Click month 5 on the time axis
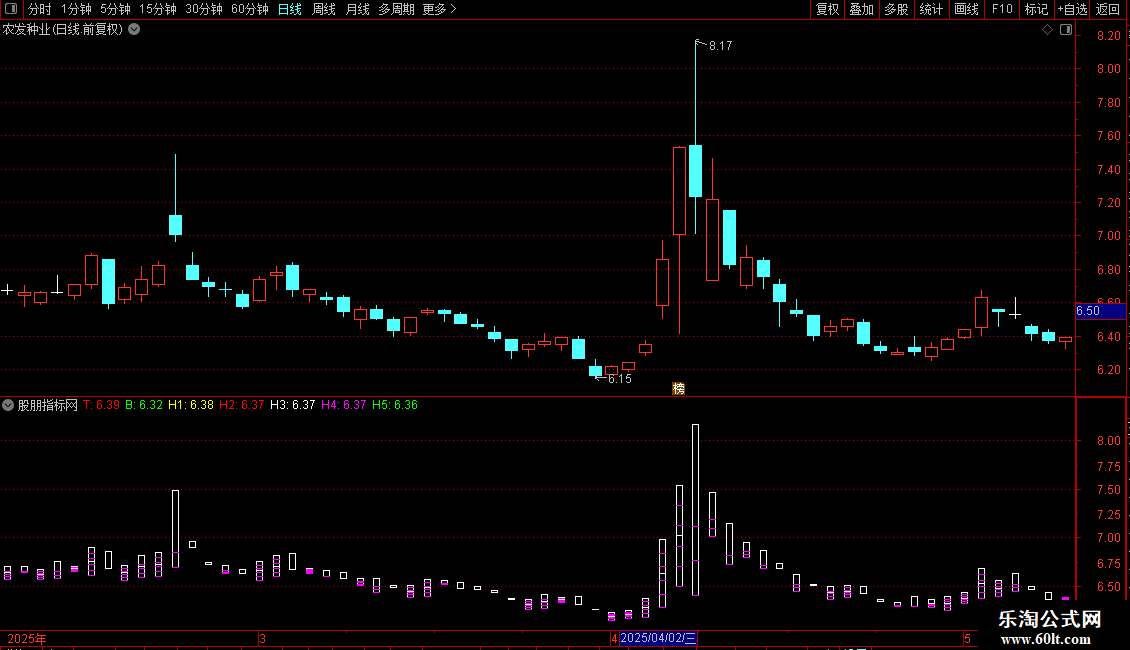Viewport: 1130px width, 650px height. tap(967, 639)
